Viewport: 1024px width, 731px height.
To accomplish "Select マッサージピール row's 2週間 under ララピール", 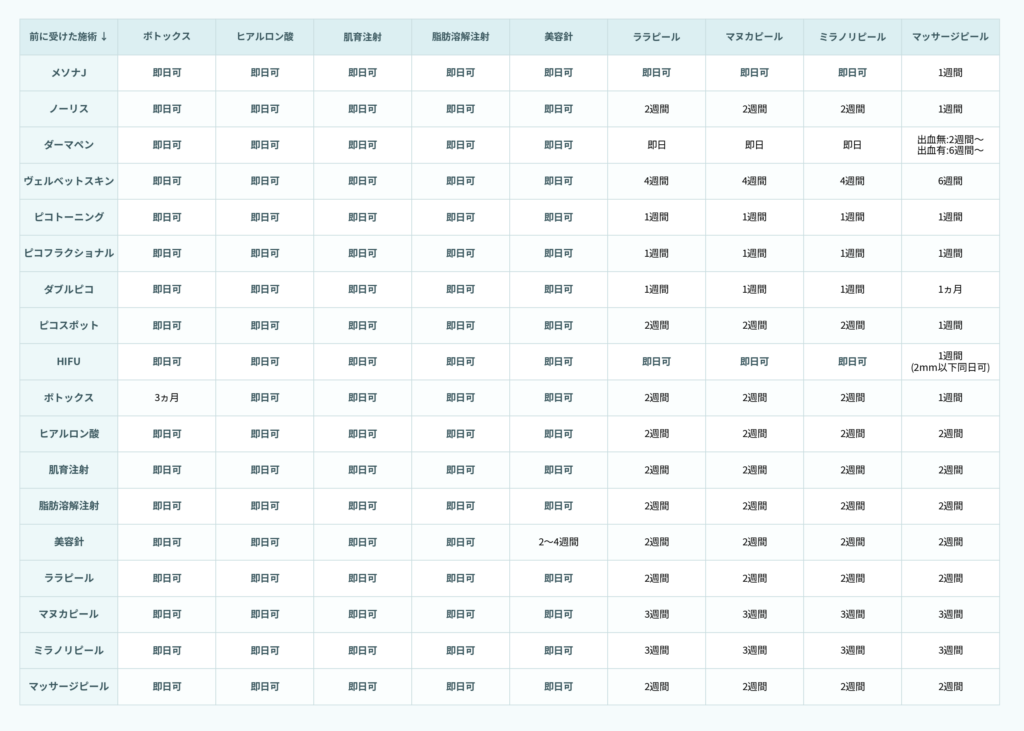I will coord(656,687).
